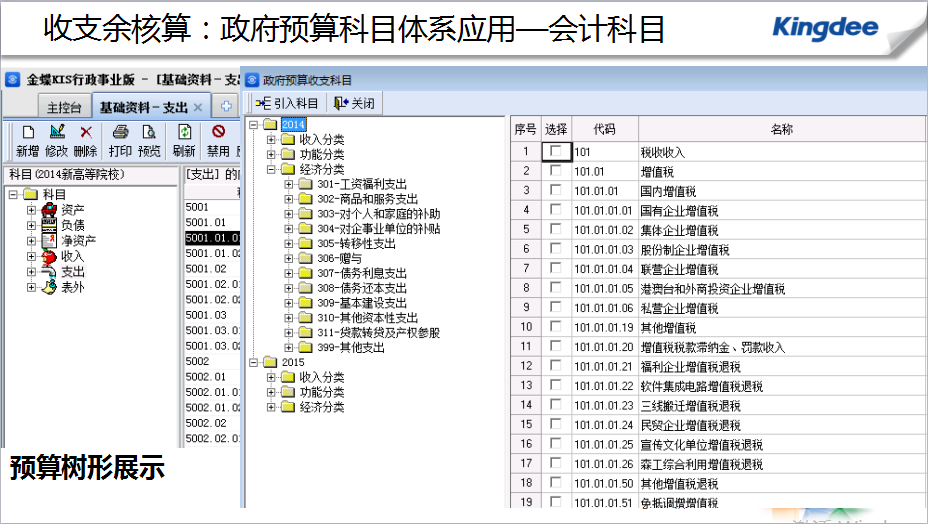The height and width of the screenshot is (524, 928).
Task: Select 功能分类 under 2015
Action: click(322, 392)
